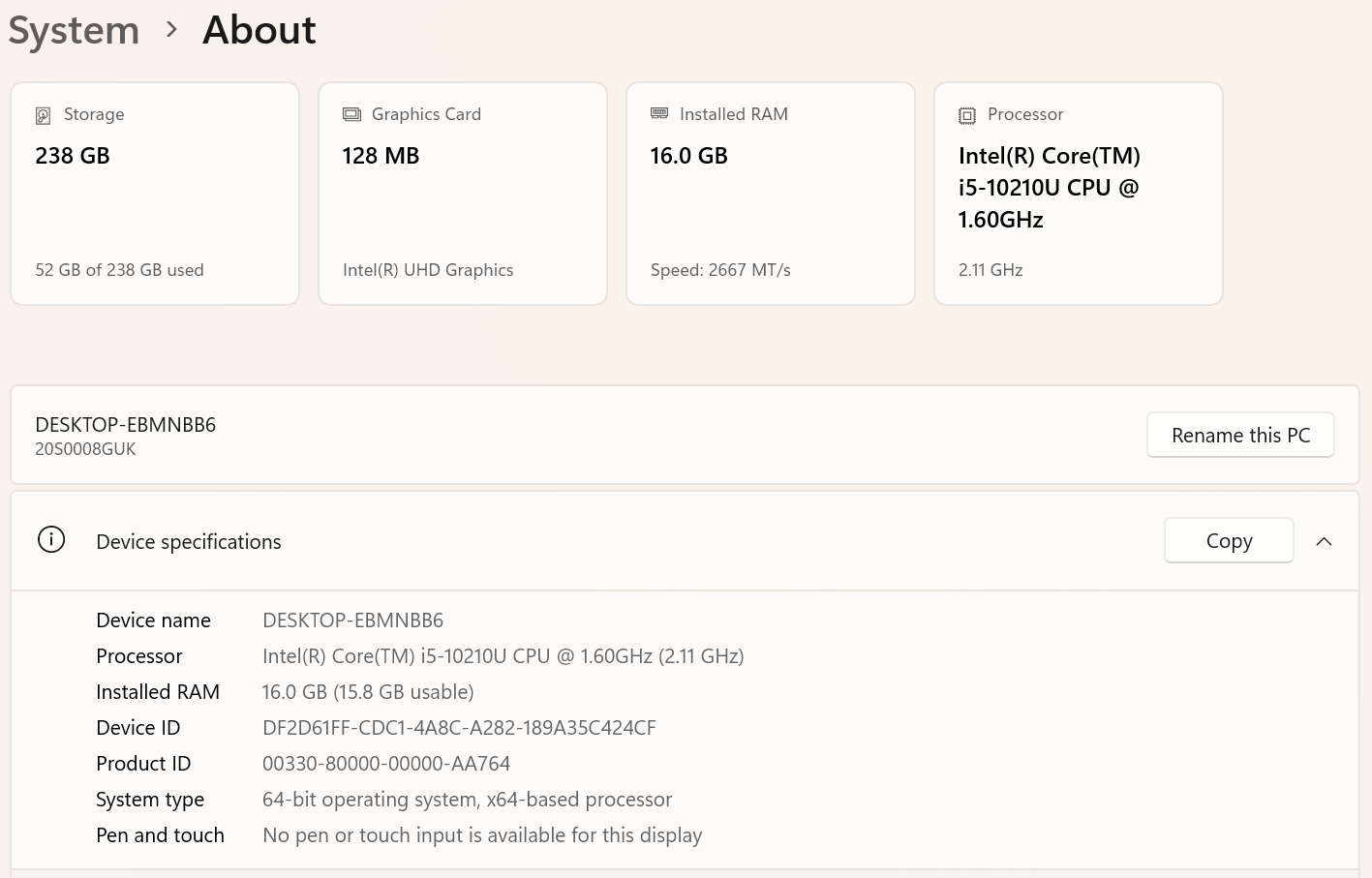The width and height of the screenshot is (1372, 878).
Task: Click the DESKTOP-EBMNBB6 PC name header
Action: pyautogui.click(x=126, y=425)
